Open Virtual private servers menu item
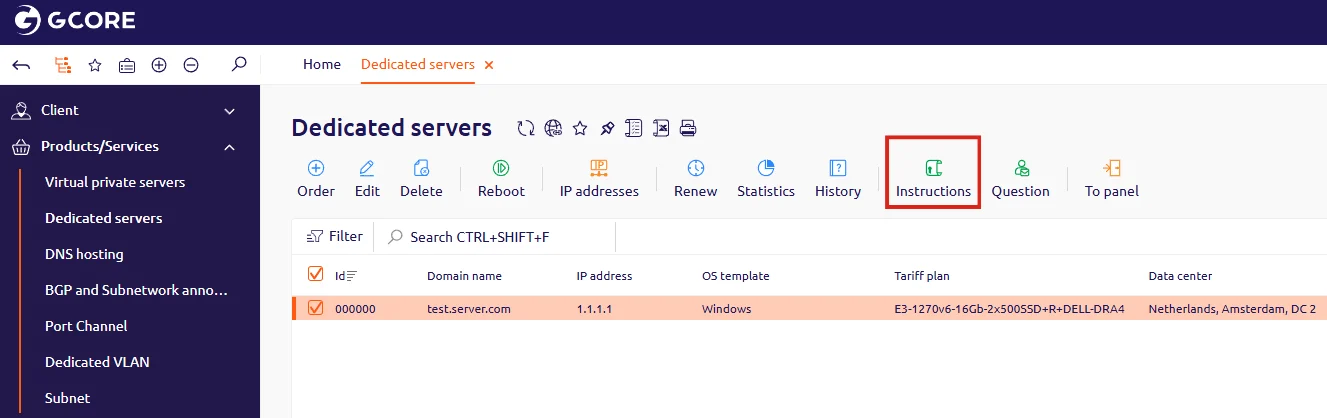This screenshot has height=418, width=1327. [x=115, y=182]
